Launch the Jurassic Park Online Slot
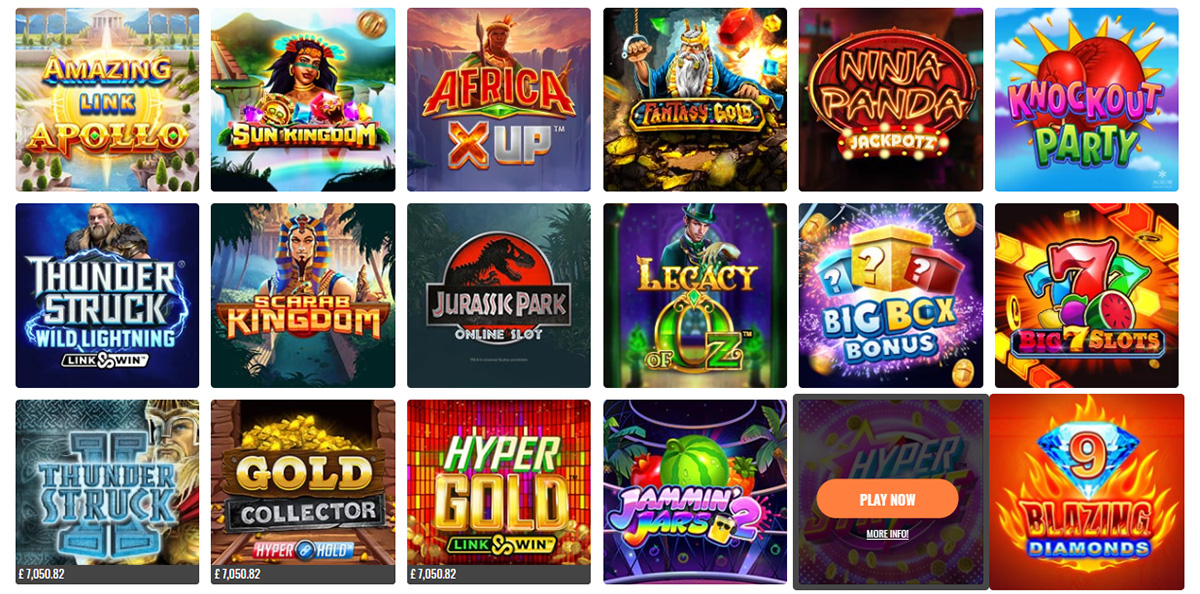The image size is (1200, 594). 499,295
